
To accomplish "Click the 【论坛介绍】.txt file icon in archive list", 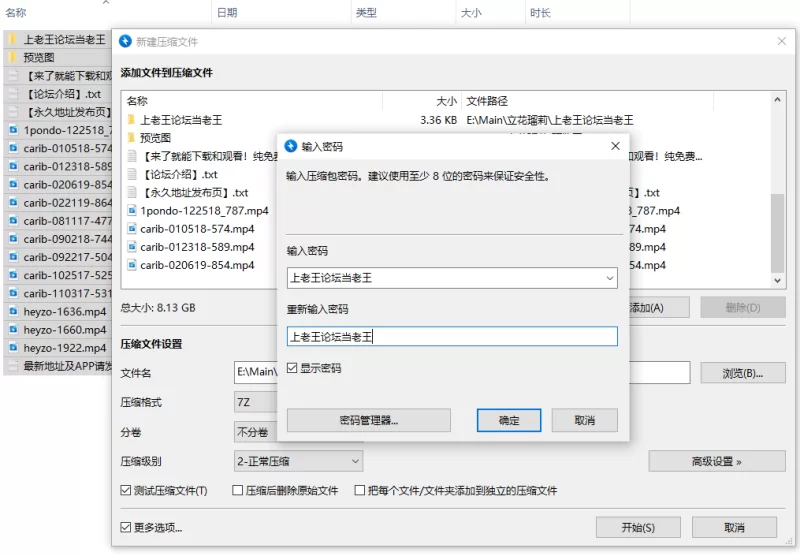I will click(131, 174).
